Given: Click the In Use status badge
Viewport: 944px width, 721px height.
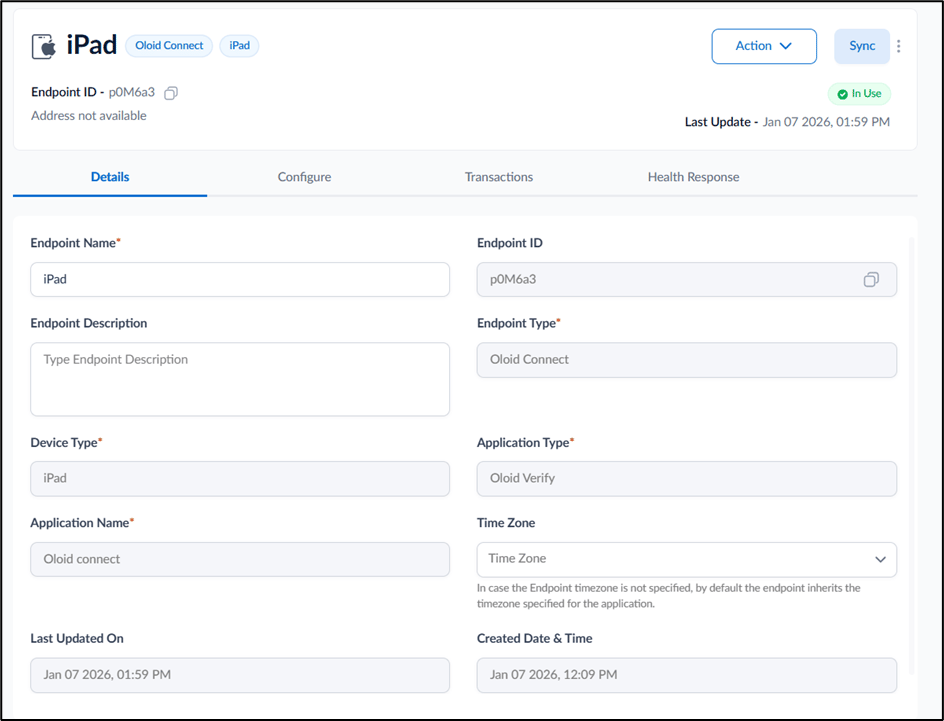Looking at the screenshot, I should (x=859, y=94).
